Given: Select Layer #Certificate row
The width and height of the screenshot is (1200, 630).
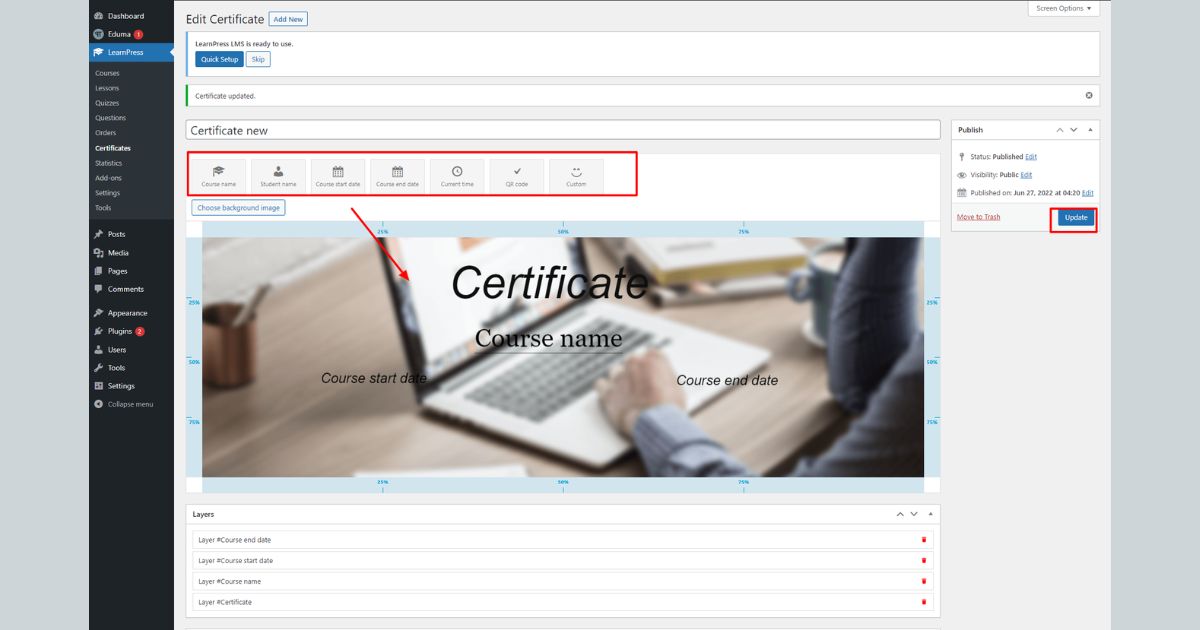Looking at the screenshot, I should [x=563, y=602].
